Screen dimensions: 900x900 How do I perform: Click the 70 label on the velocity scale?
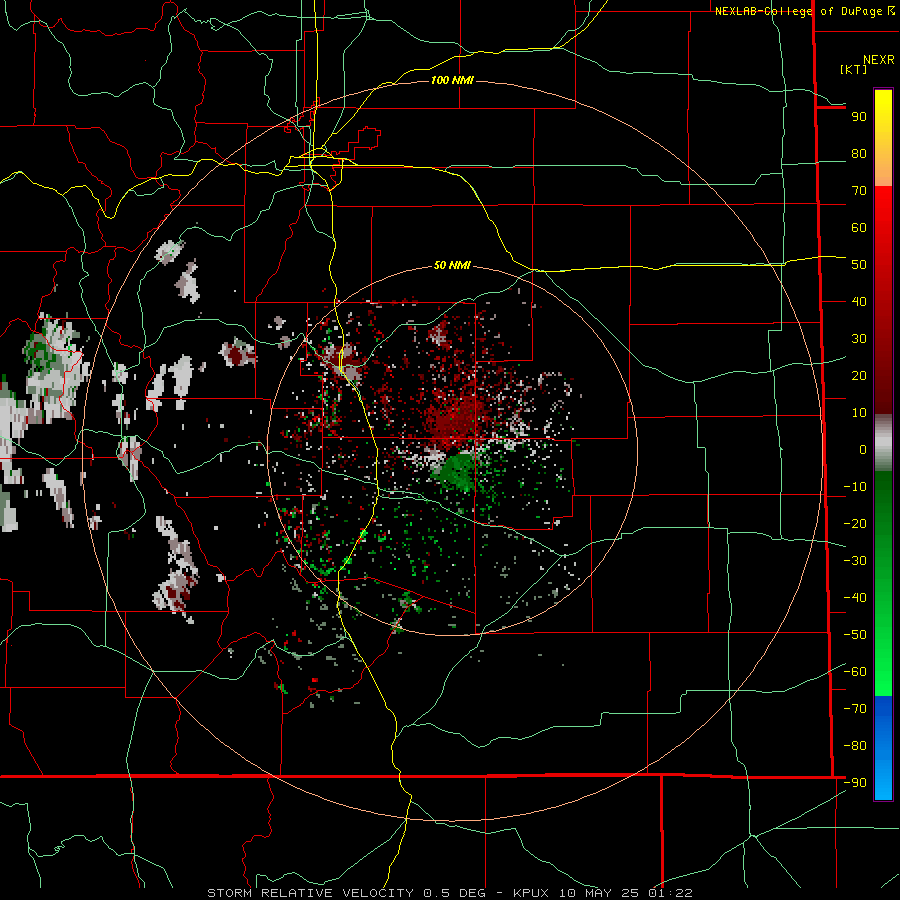pos(859,191)
